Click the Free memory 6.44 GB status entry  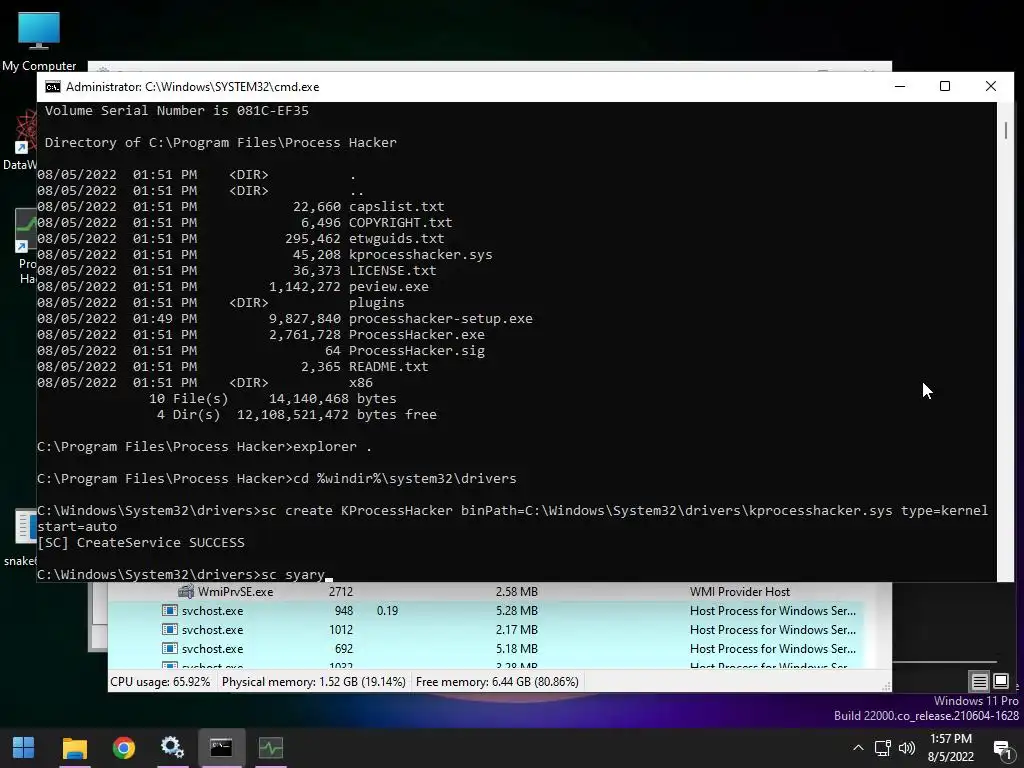point(497,682)
